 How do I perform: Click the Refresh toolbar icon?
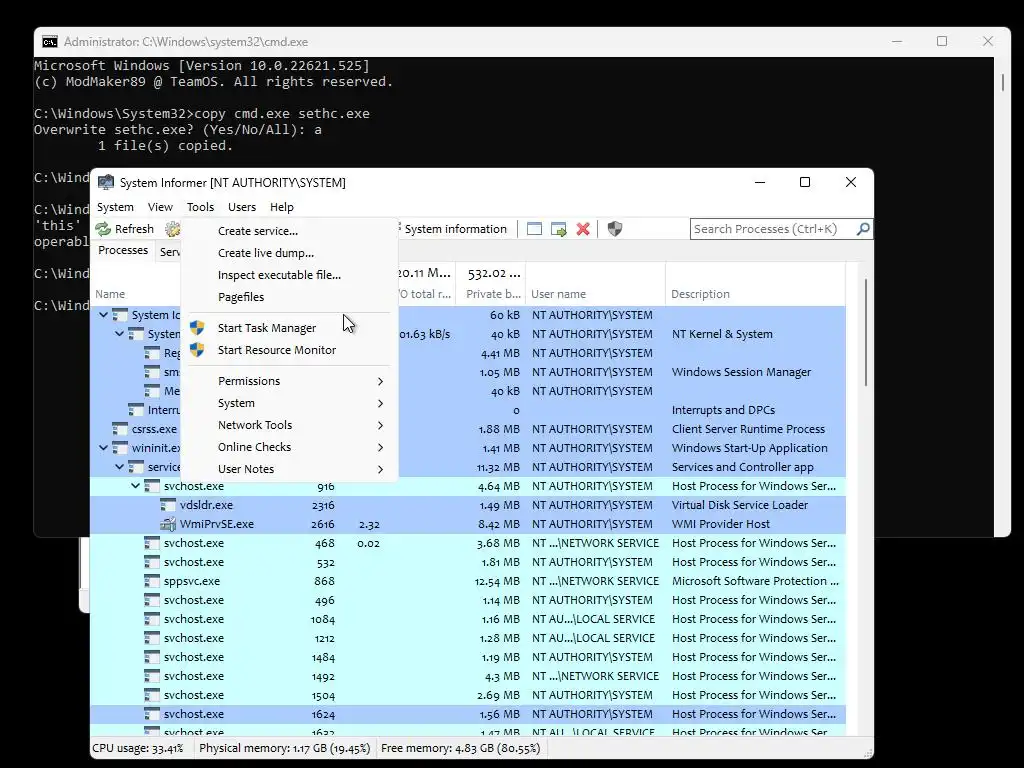point(103,229)
